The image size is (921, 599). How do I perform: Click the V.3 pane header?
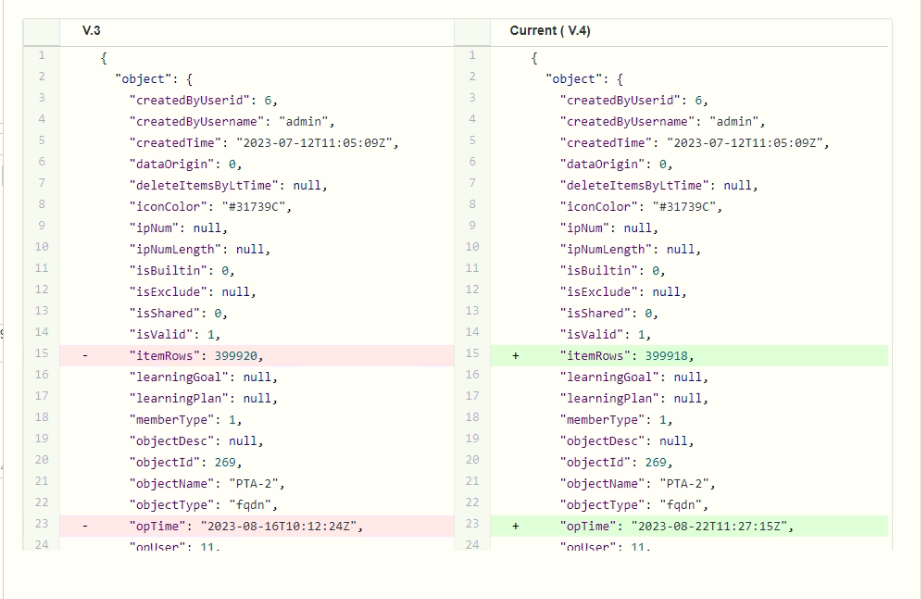click(92, 31)
